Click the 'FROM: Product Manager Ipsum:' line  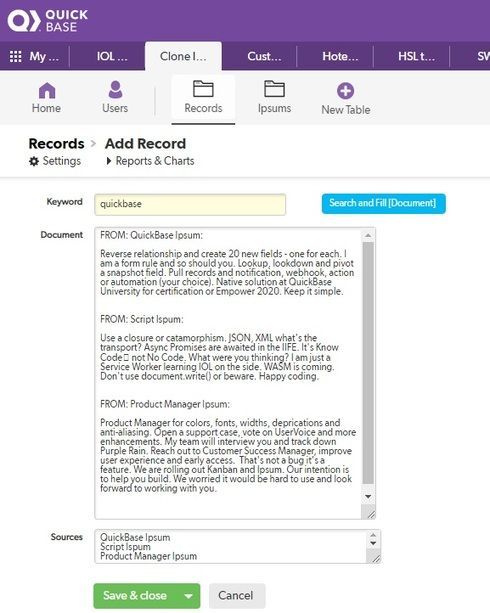tap(165, 404)
